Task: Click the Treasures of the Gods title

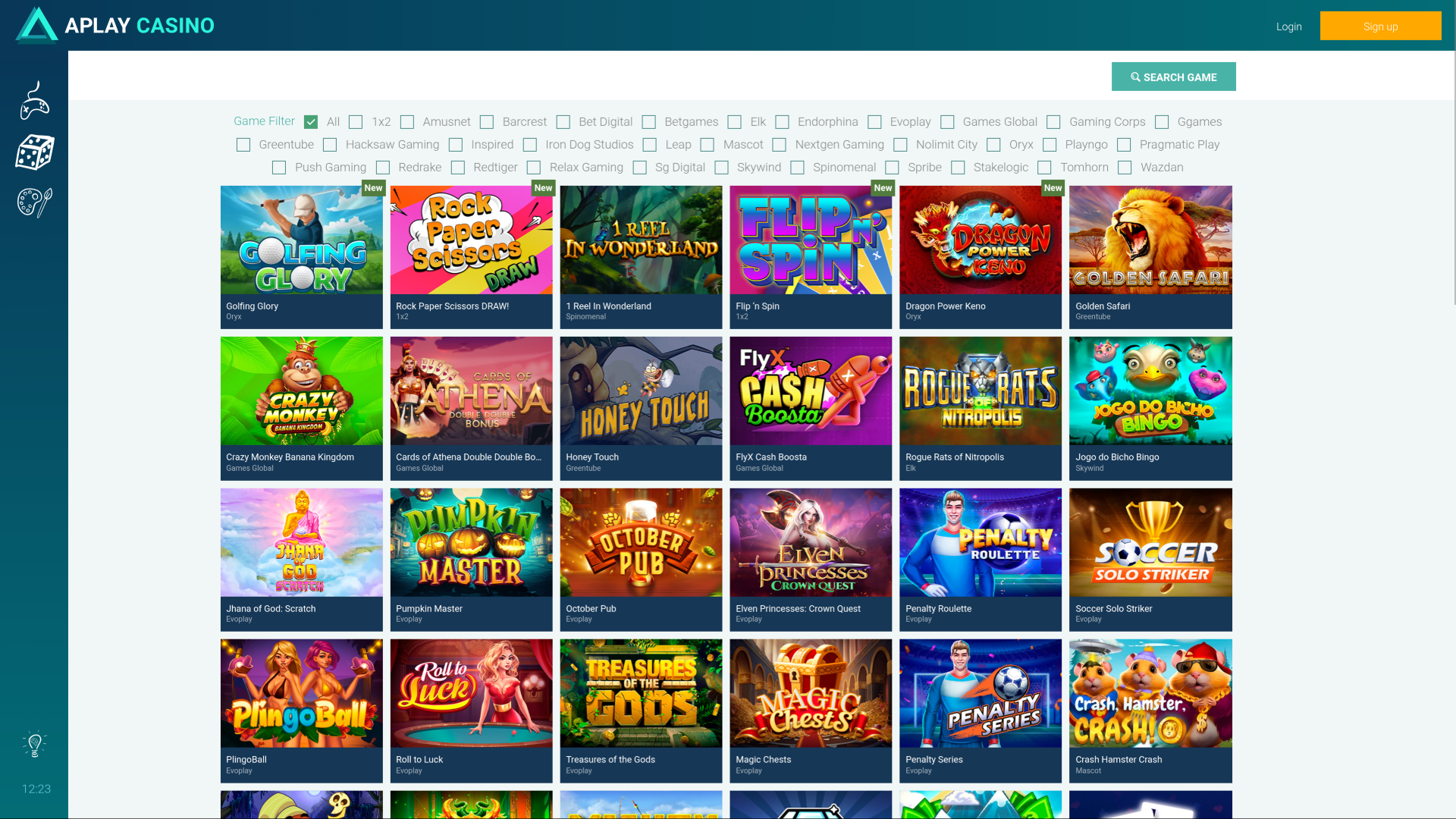Action: [610, 759]
